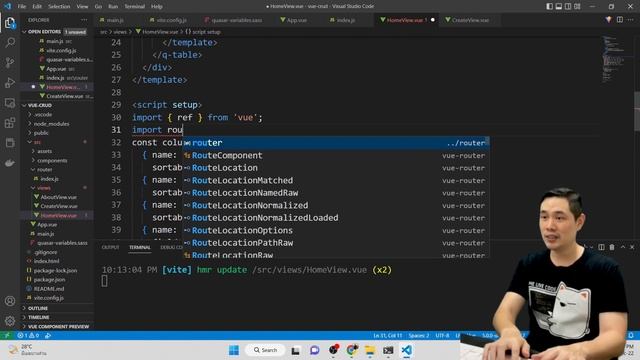Viewport: 640px width, 360px height.
Task: Open package.json in file tree
Action: point(49,280)
